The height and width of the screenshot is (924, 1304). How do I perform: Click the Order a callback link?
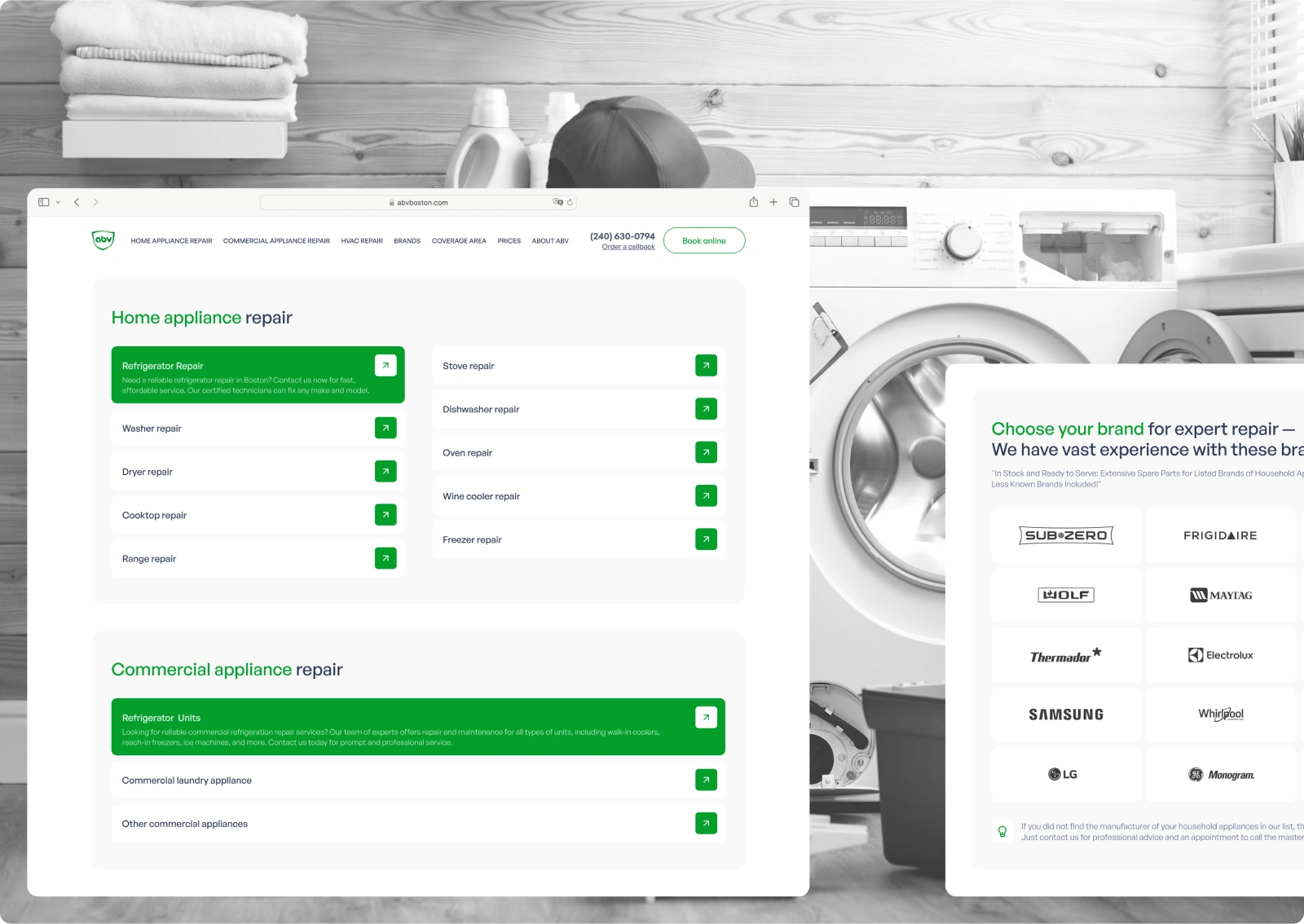628,247
